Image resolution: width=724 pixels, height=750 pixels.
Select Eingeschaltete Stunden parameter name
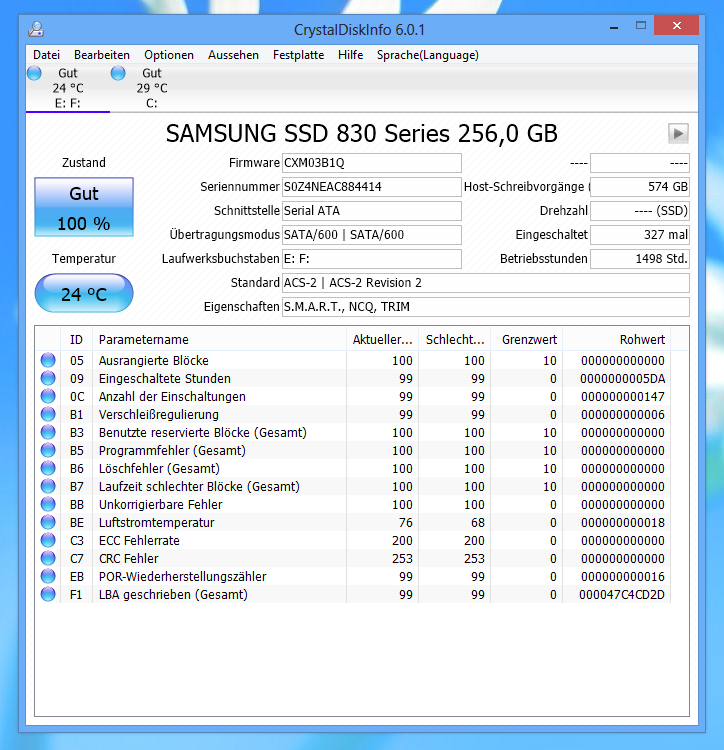[x=165, y=379]
